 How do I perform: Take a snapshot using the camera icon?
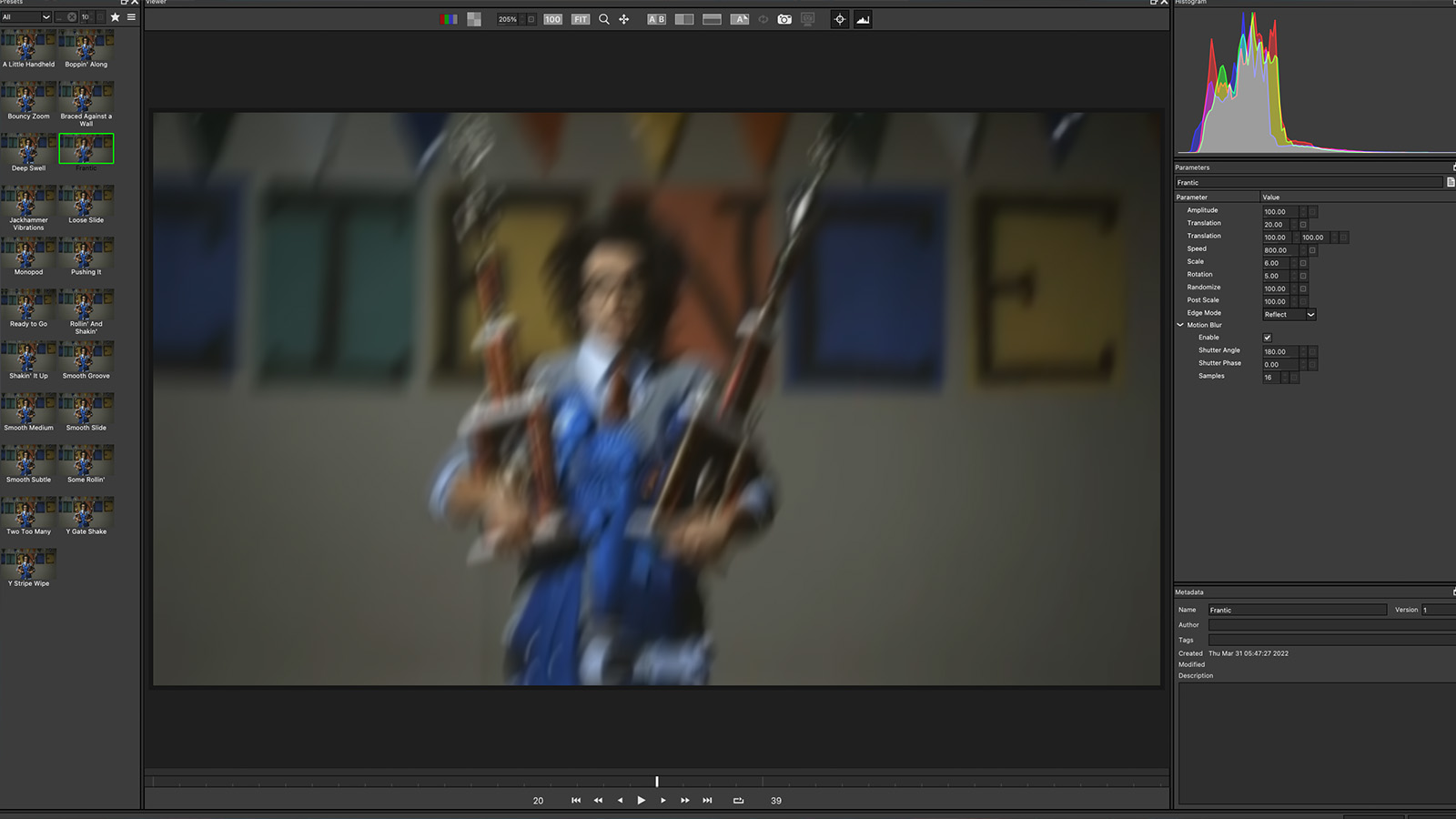[x=784, y=19]
